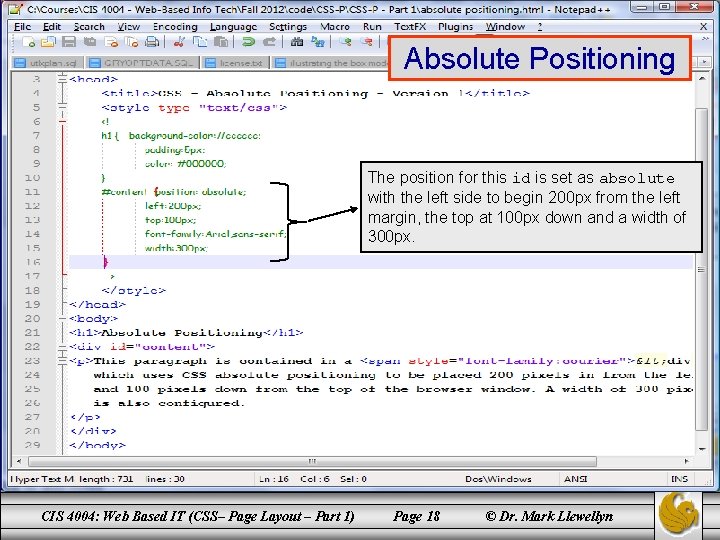Close the document with the menu bar X
Screen dimensions: 720x540
(x=703, y=27)
